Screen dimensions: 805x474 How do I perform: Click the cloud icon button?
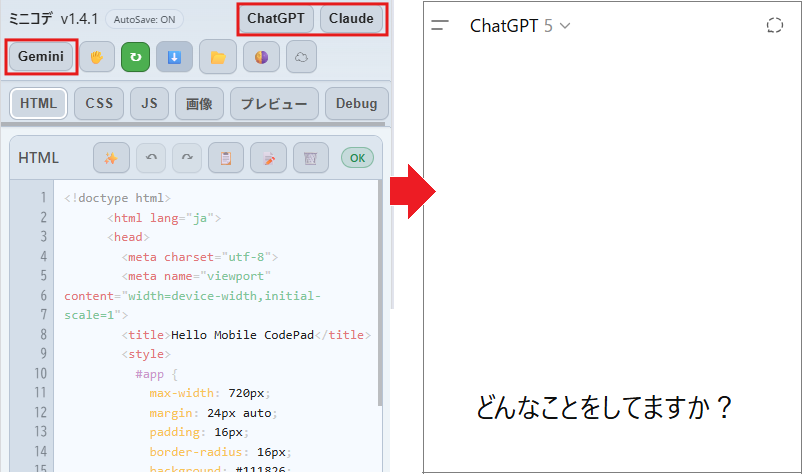(x=302, y=57)
